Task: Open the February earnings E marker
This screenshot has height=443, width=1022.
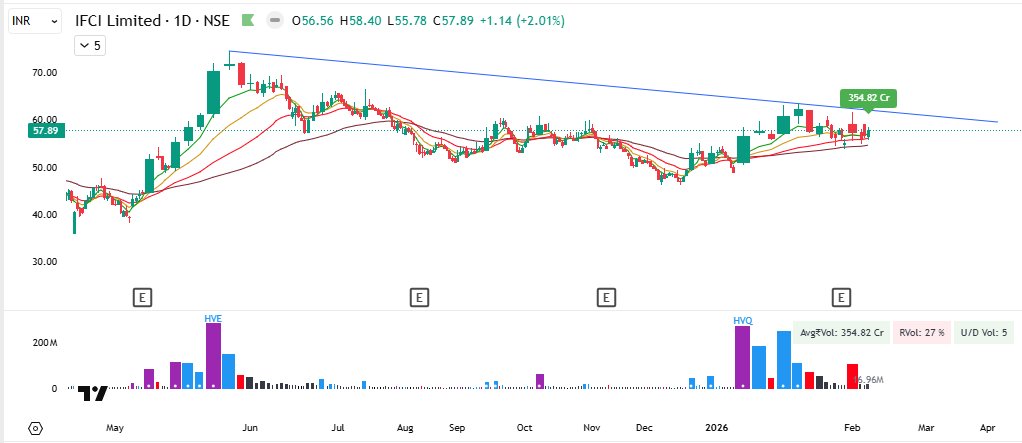Action: click(841, 298)
